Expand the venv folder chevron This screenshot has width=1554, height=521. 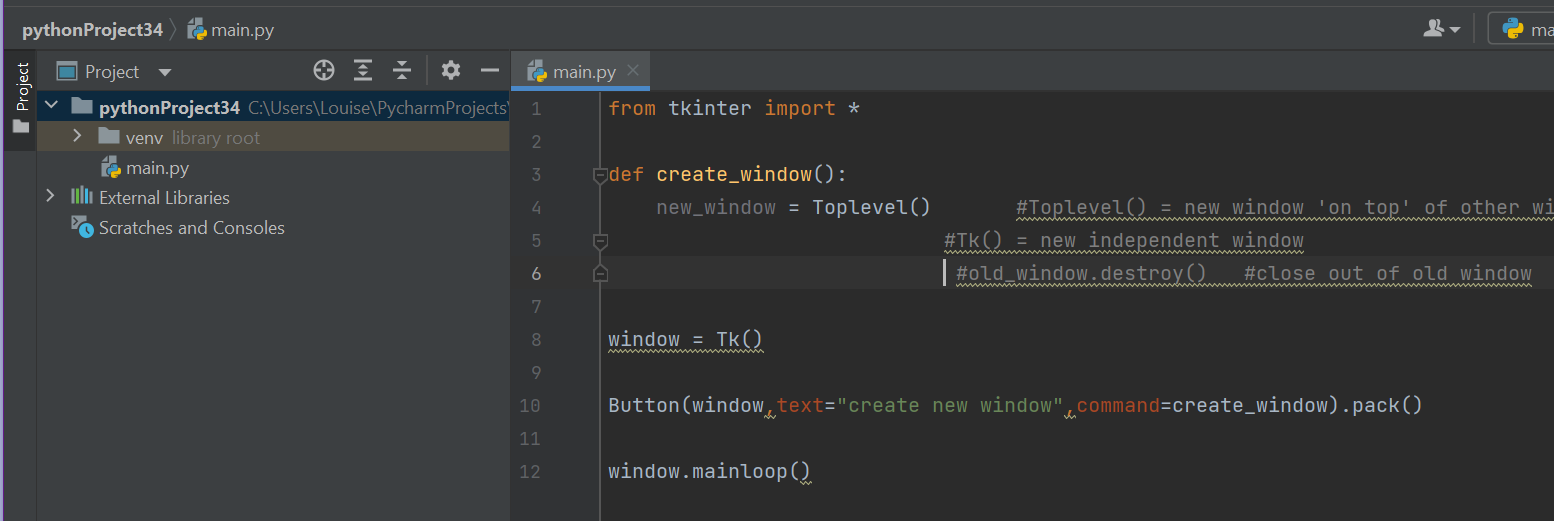click(x=78, y=137)
